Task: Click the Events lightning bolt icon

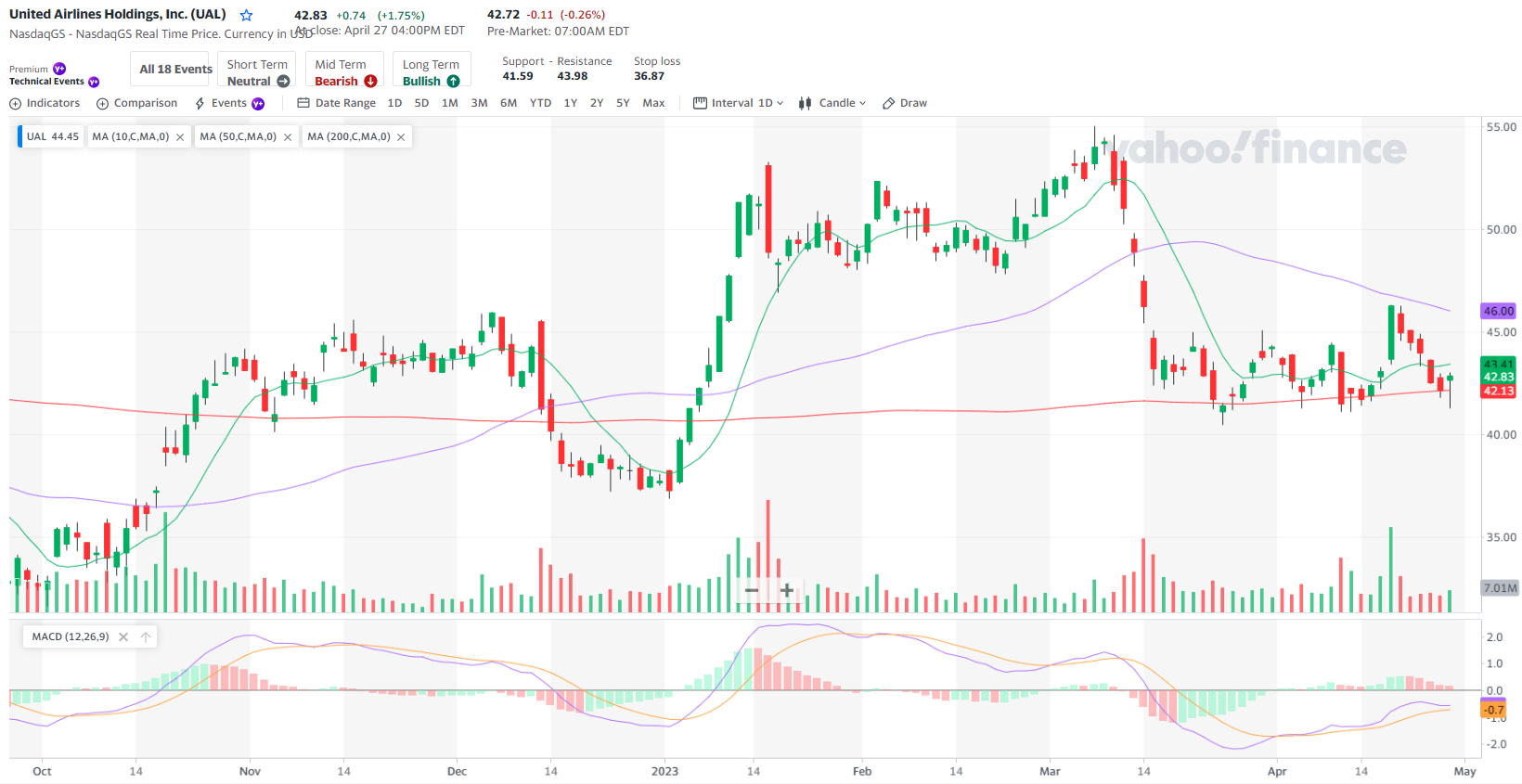Action: coord(200,104)
